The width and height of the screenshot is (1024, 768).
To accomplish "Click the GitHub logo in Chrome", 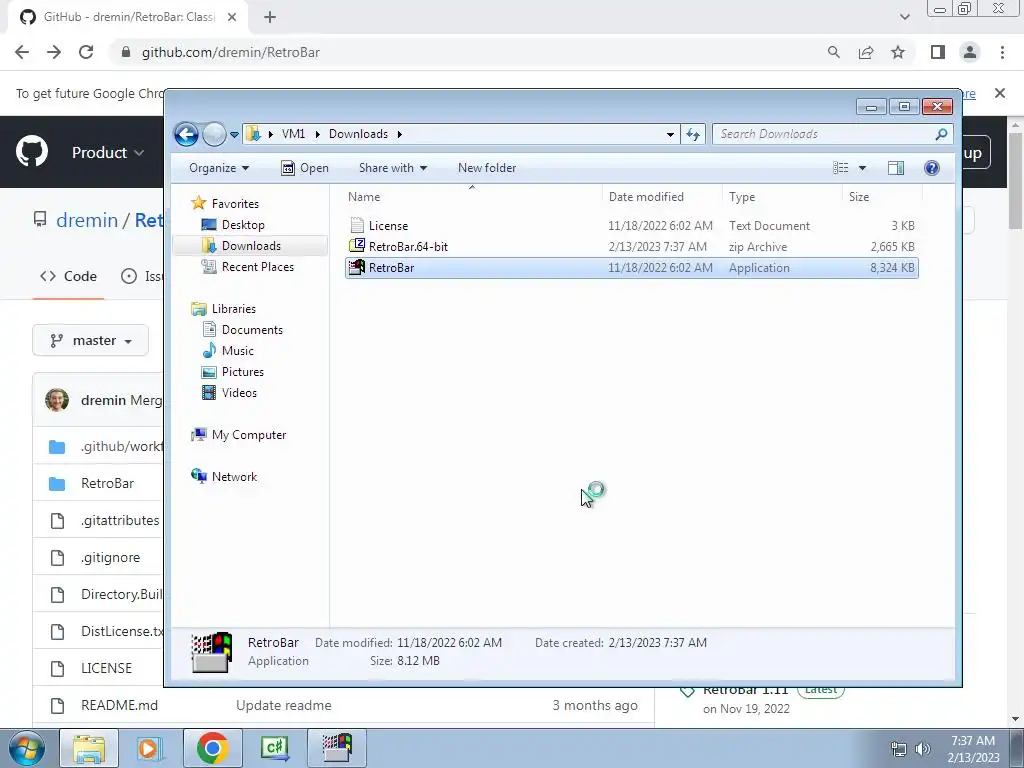I will 32,152.
